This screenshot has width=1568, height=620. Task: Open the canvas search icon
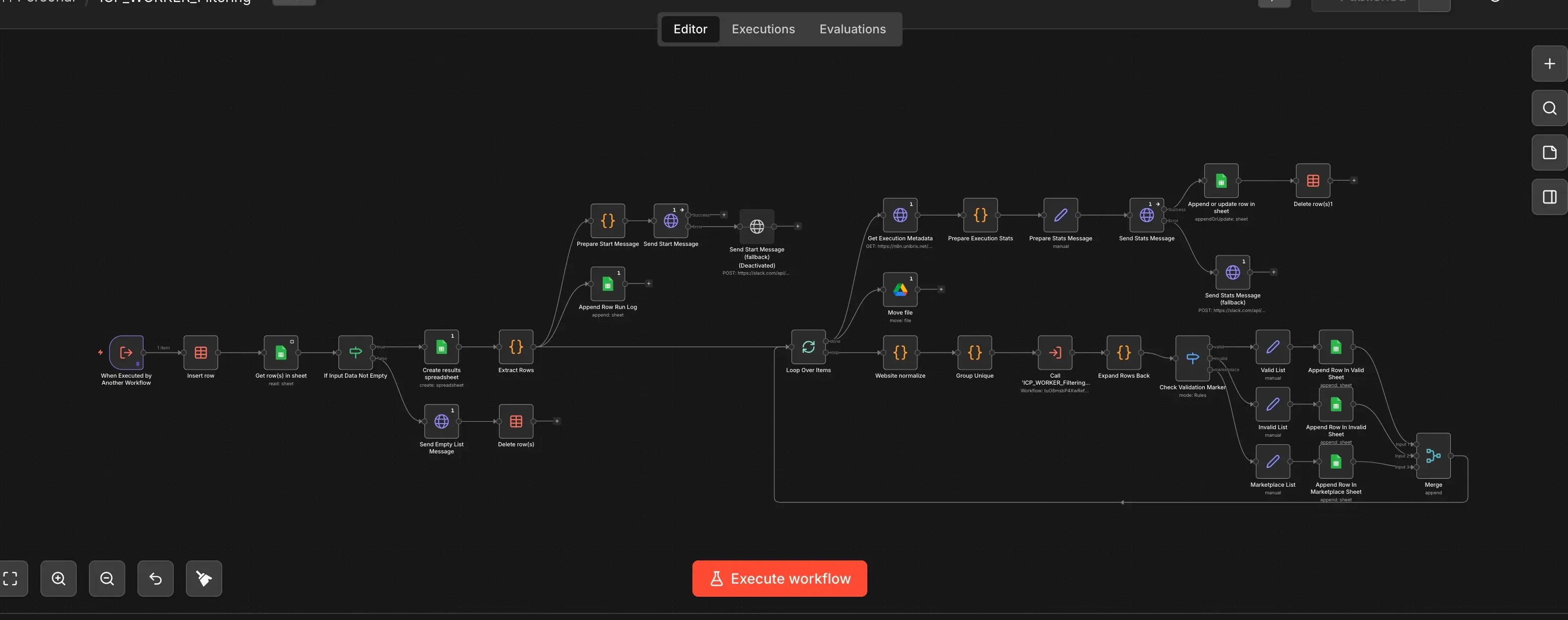1549,109
